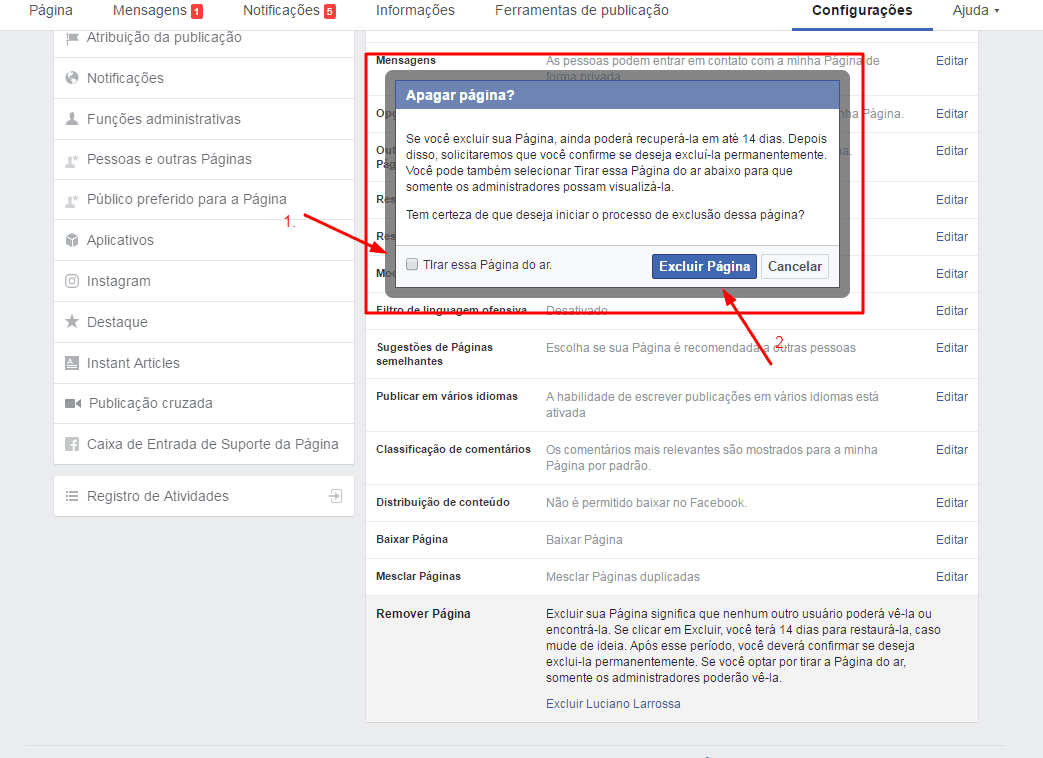The height and width of the screenshot is (758, 1043).
Task: Click the Mensagens badge showing 1
Action: pyautogui.click(x=197, y=11)
